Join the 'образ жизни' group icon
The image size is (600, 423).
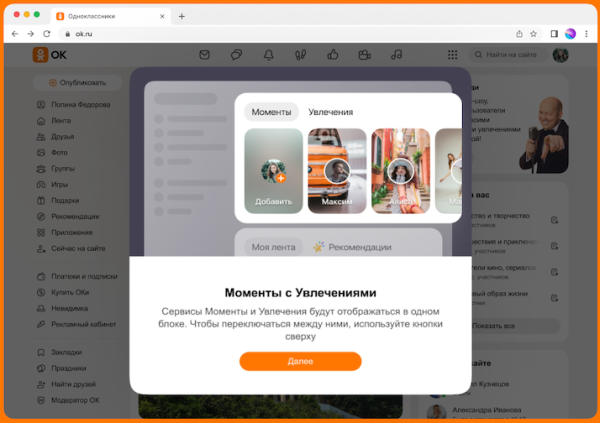coord(554,298)
